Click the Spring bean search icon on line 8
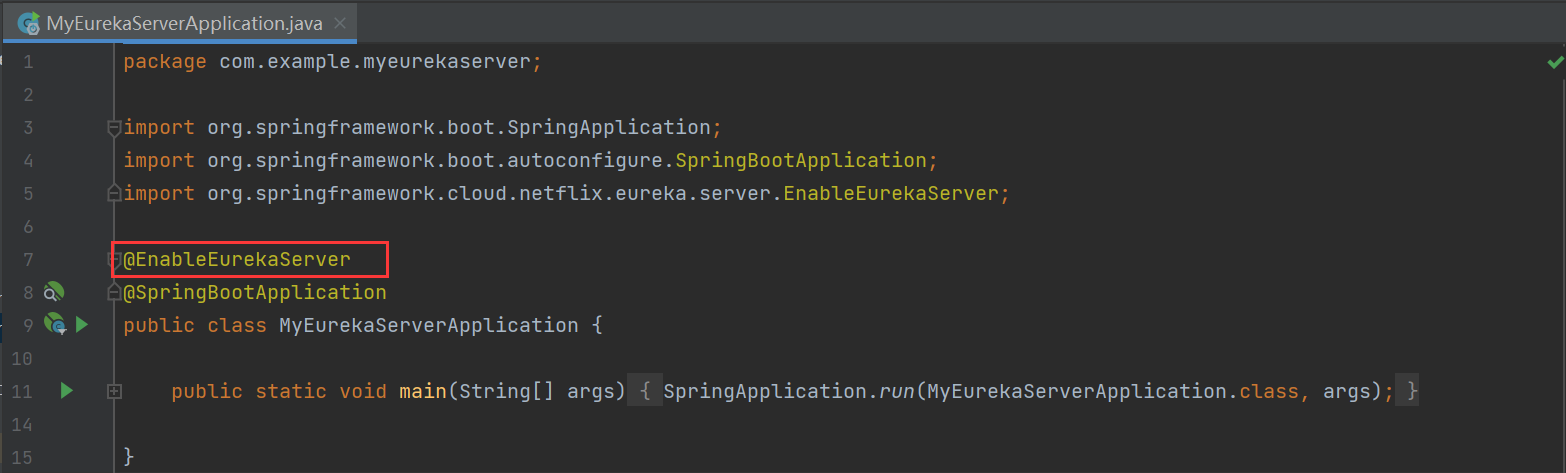The width and height of the screenshot is (1566, 473). [x=53, y=293]
